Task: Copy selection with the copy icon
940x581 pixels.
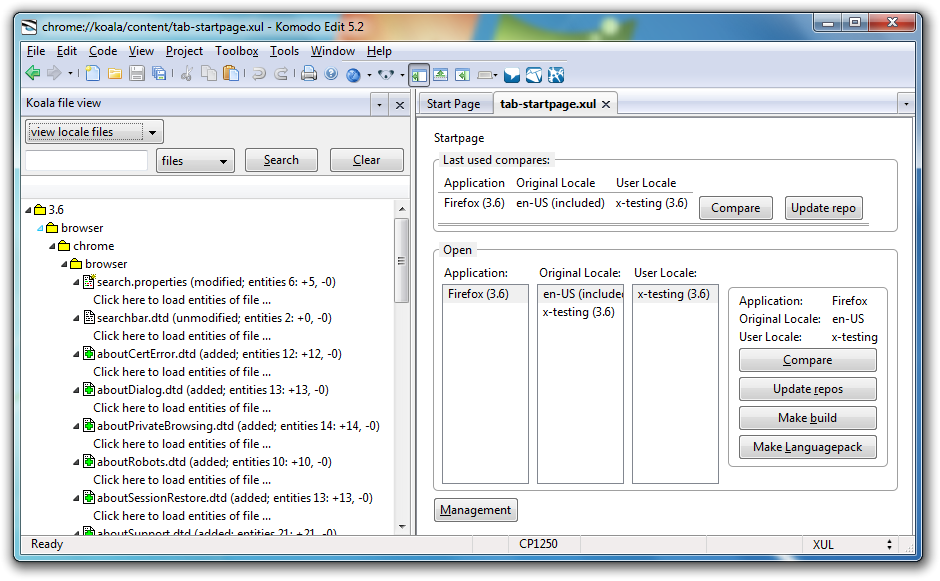Action: tap(209, 74)
